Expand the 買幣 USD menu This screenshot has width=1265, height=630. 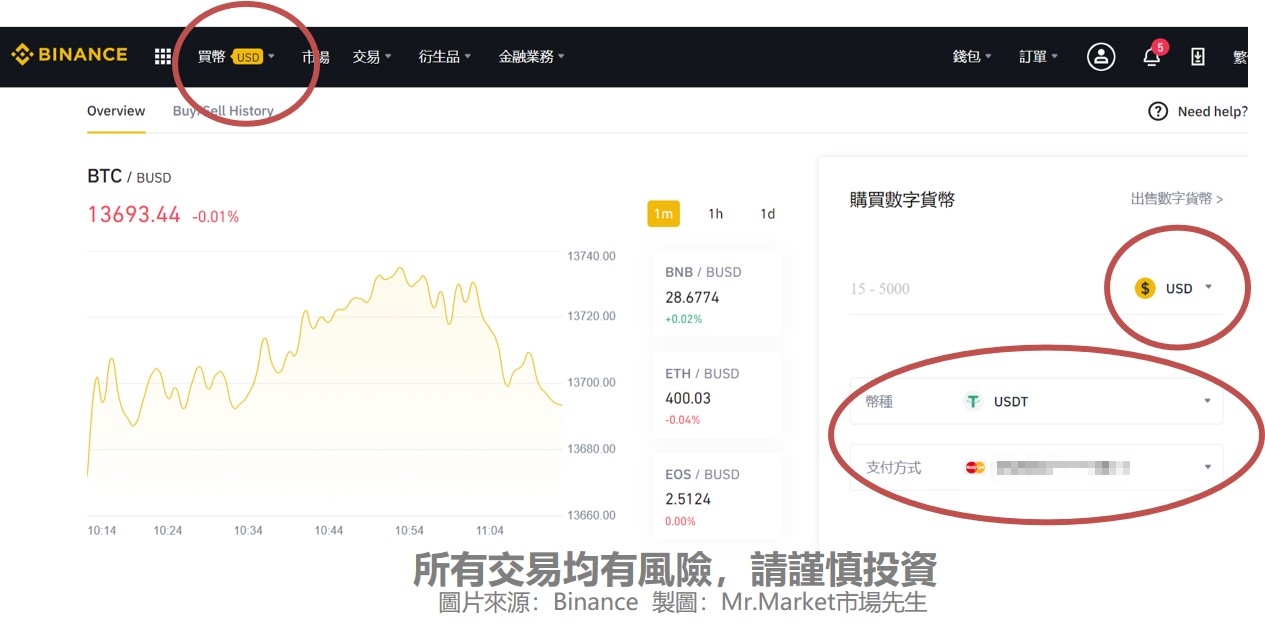236,57
